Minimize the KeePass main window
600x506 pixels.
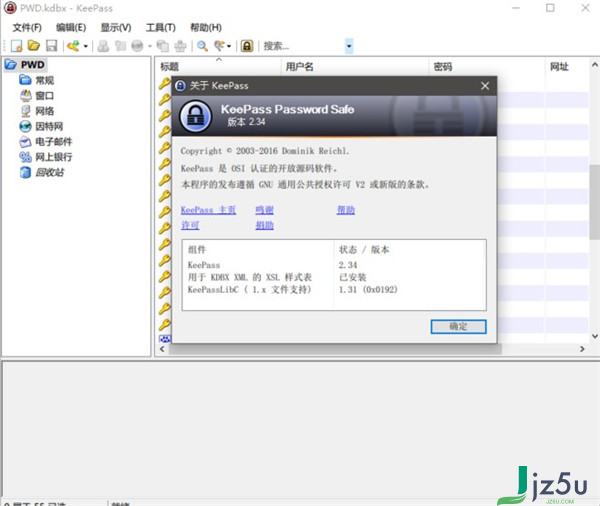click(515, 8)
